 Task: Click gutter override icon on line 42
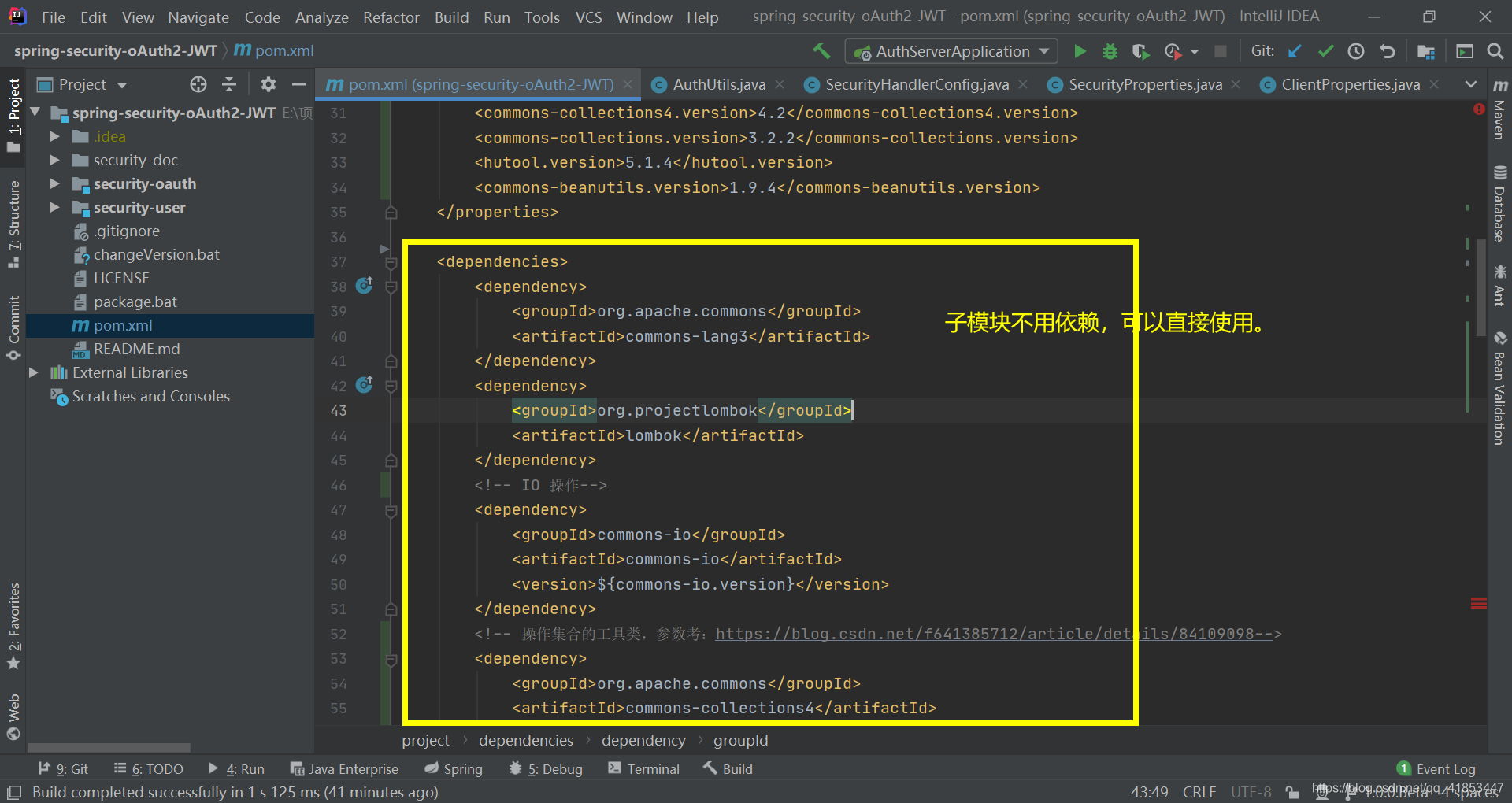click(365, 385)
